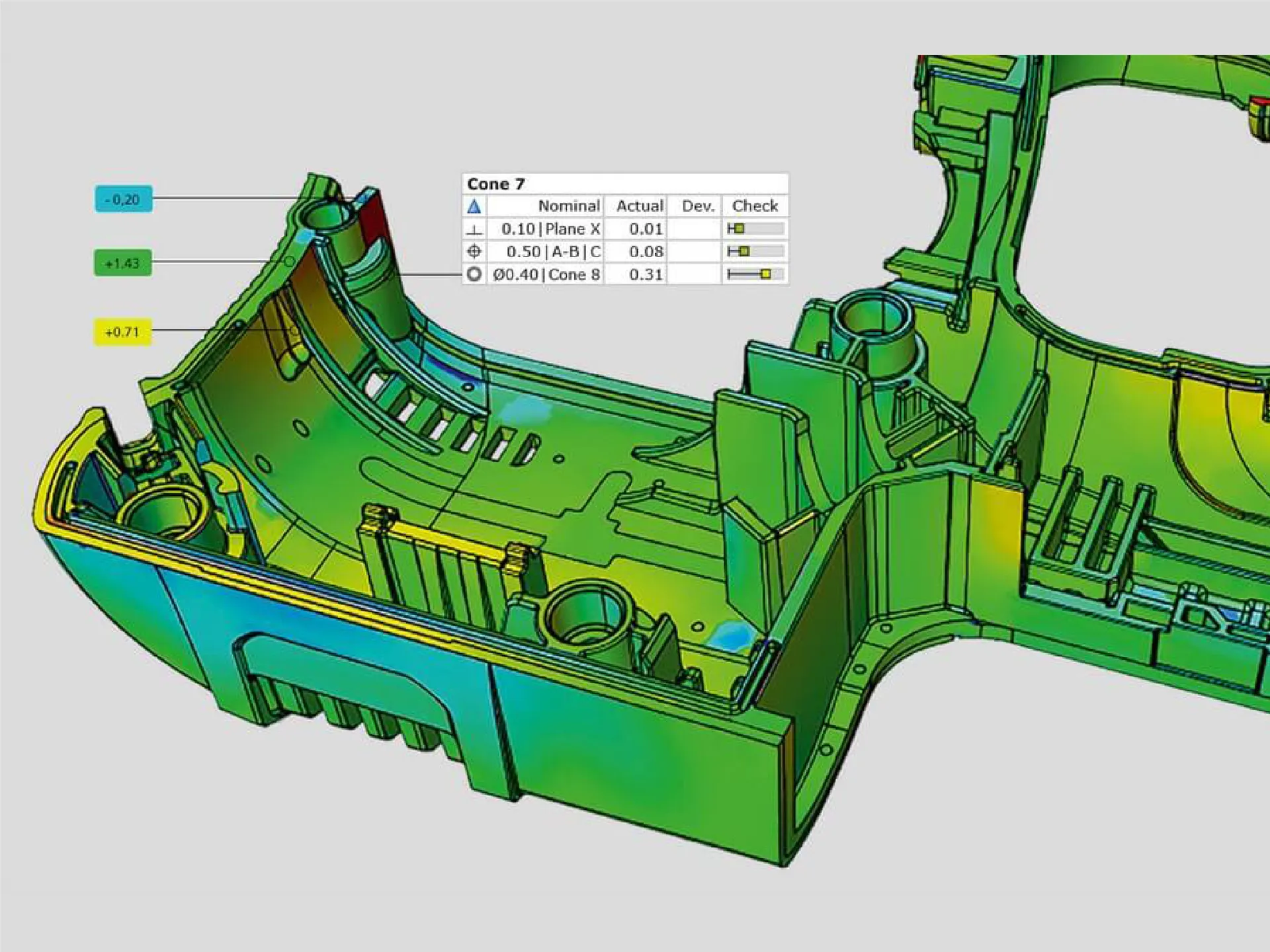Viewport: 1270px width, 952px height.
Task: Click the perpendicularity symbol icon
Action: [474, 229]
